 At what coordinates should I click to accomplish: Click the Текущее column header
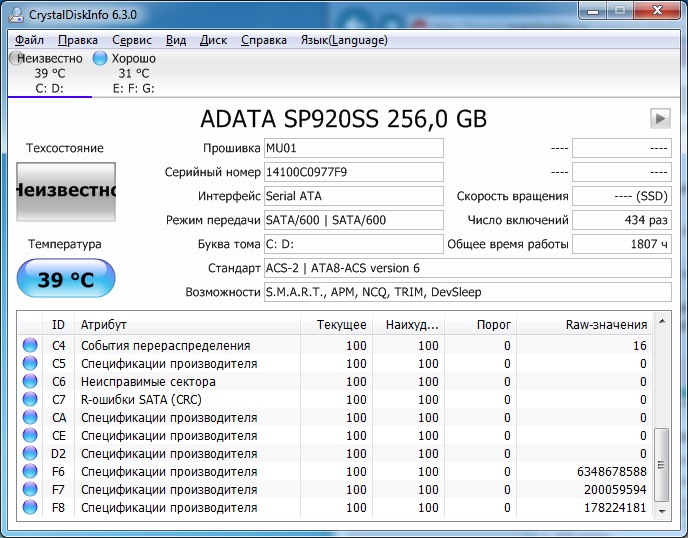336,325
